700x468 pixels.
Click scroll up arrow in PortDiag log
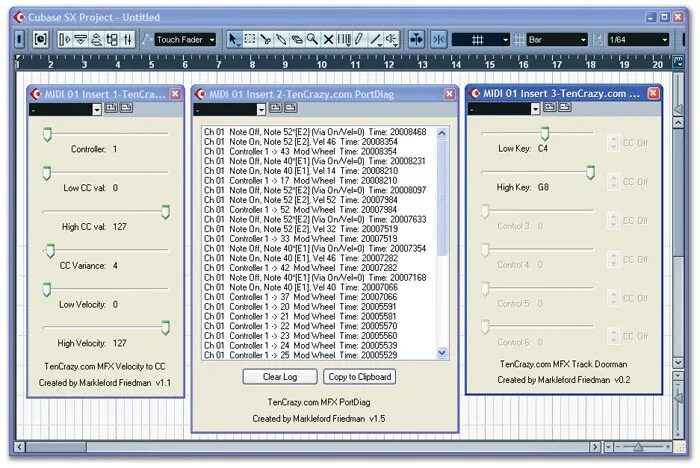(442, 133)
